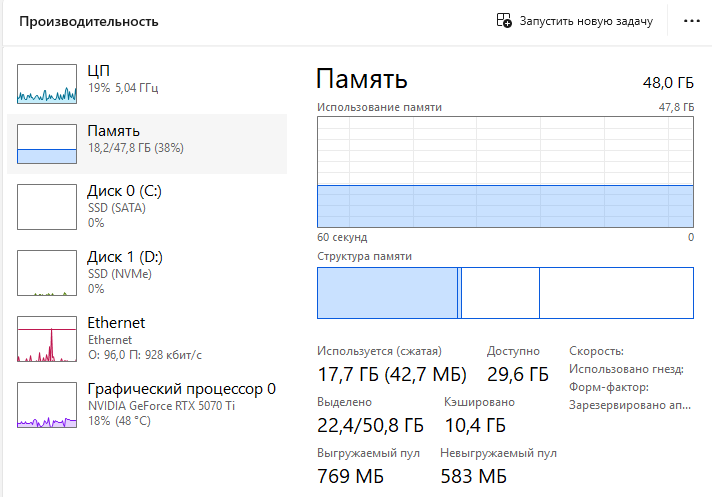Click the 'Производительность' page heading
This screenshot has height=497, width=712.
tap(89, 21)
